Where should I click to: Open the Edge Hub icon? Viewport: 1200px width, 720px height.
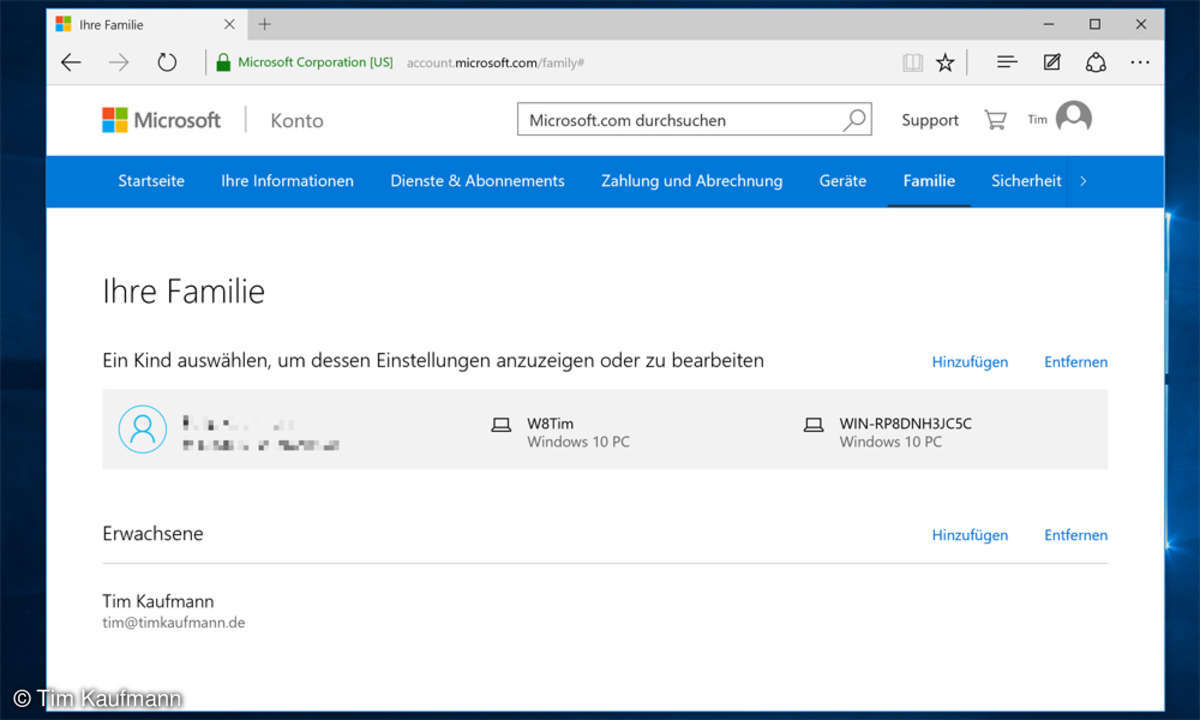pos(1007,62)
